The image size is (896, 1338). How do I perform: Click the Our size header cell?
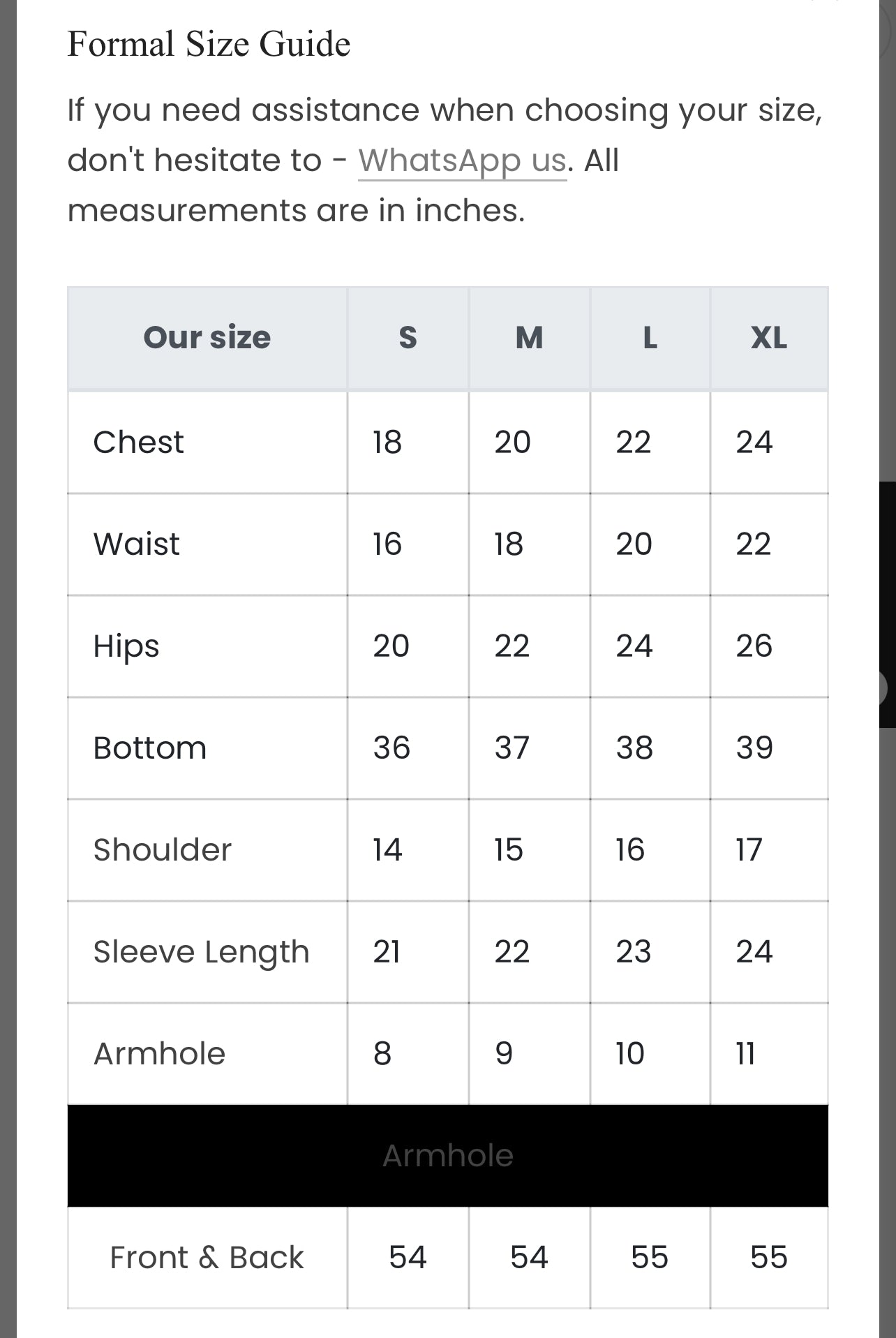click(x=207, y=338)
